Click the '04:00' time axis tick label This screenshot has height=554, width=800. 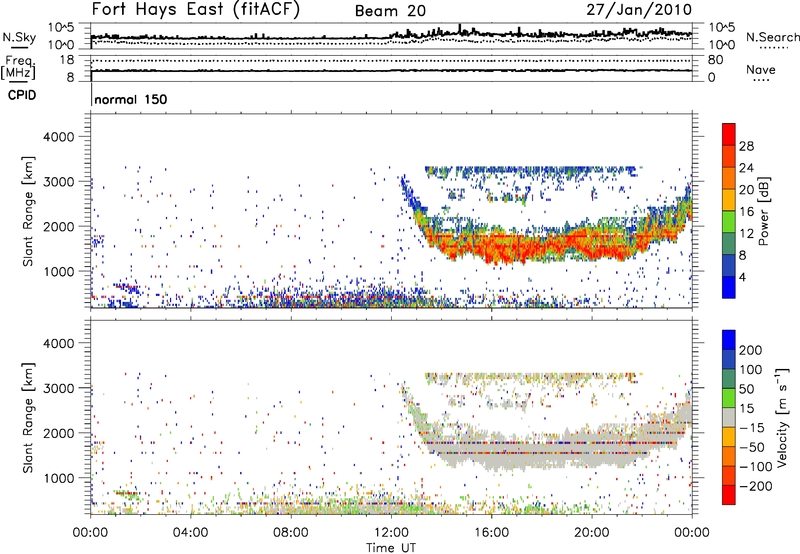[x=190, y=533]
